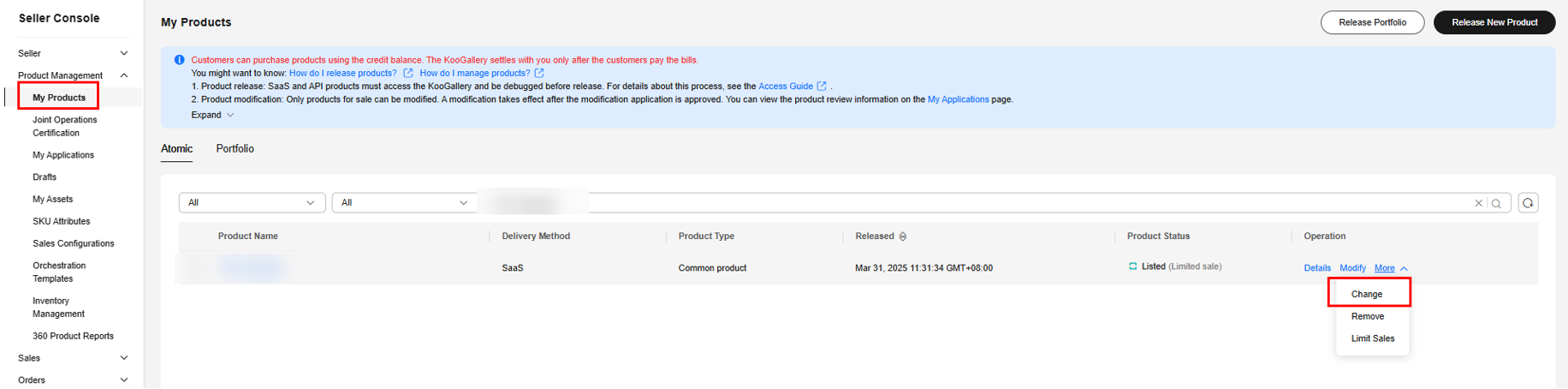Click the green Listed status icon
Image resolution: width=1568 pixels, height=389 pixels.
pyautogui.click(x=1133, y=266)
